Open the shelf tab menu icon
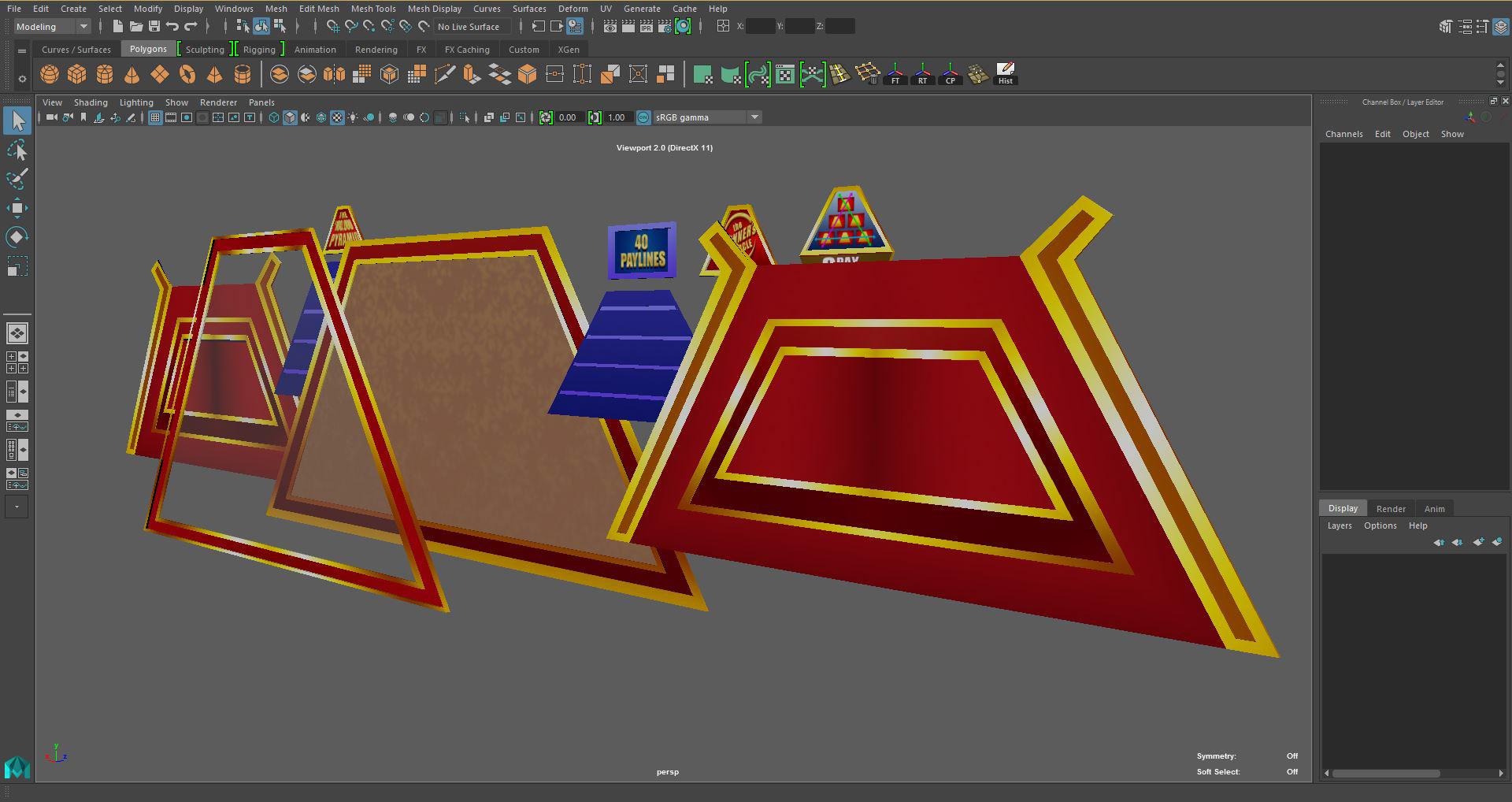 point(22,50)
